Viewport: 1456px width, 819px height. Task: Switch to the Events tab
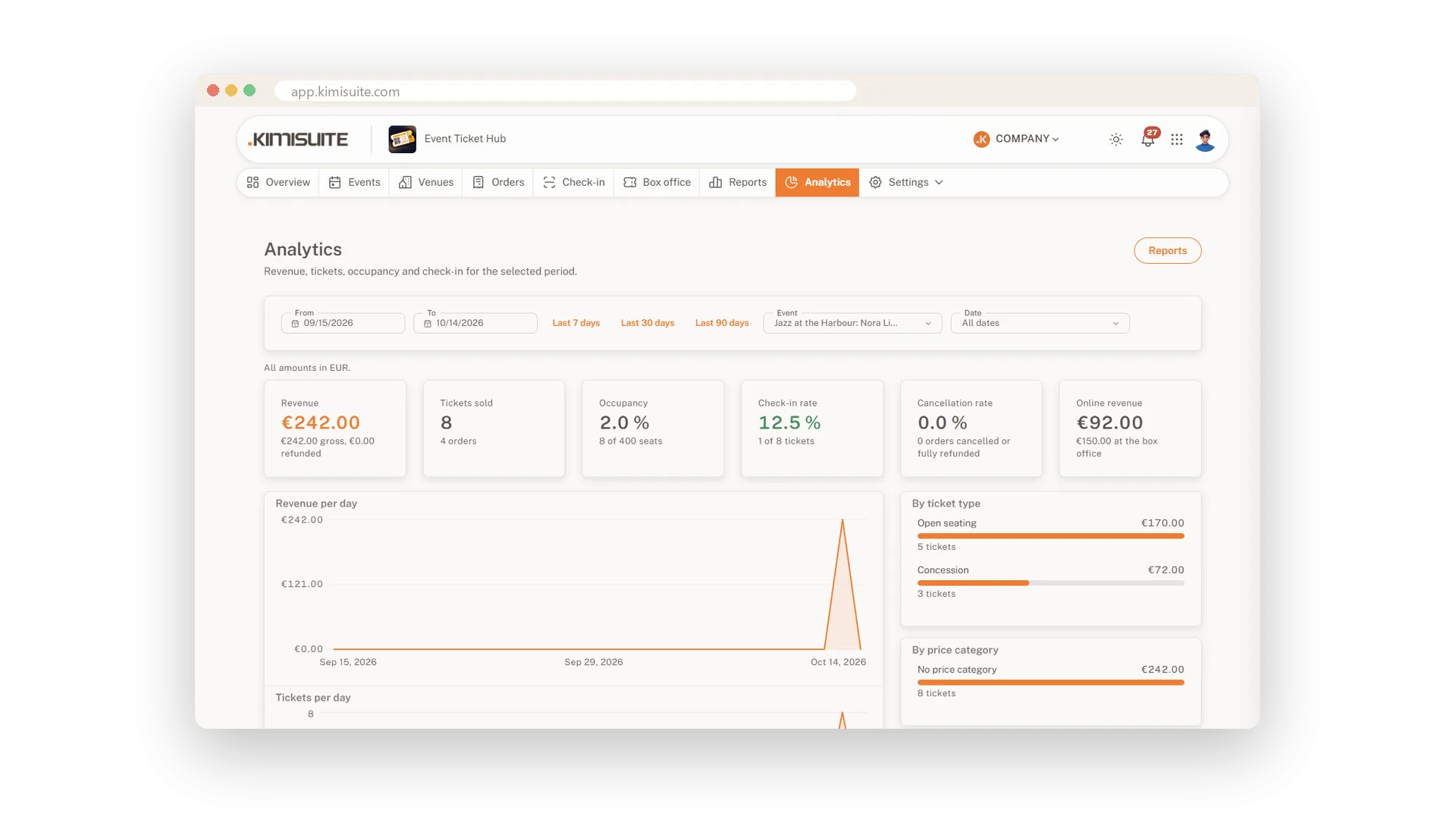pyautogui.click(x=354, y=183)
